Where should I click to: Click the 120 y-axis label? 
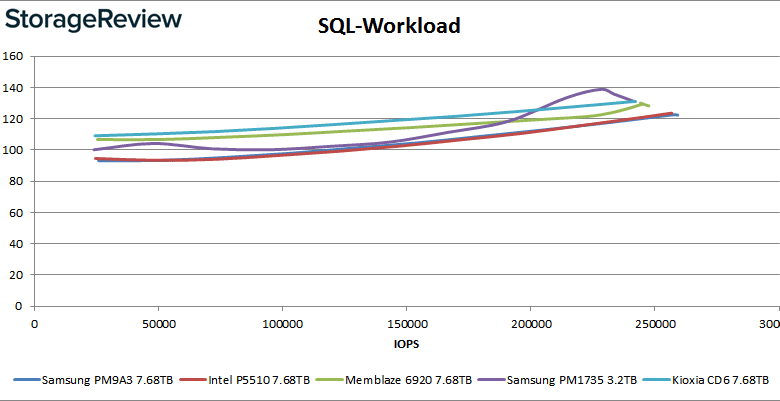(x=13, y=119)
